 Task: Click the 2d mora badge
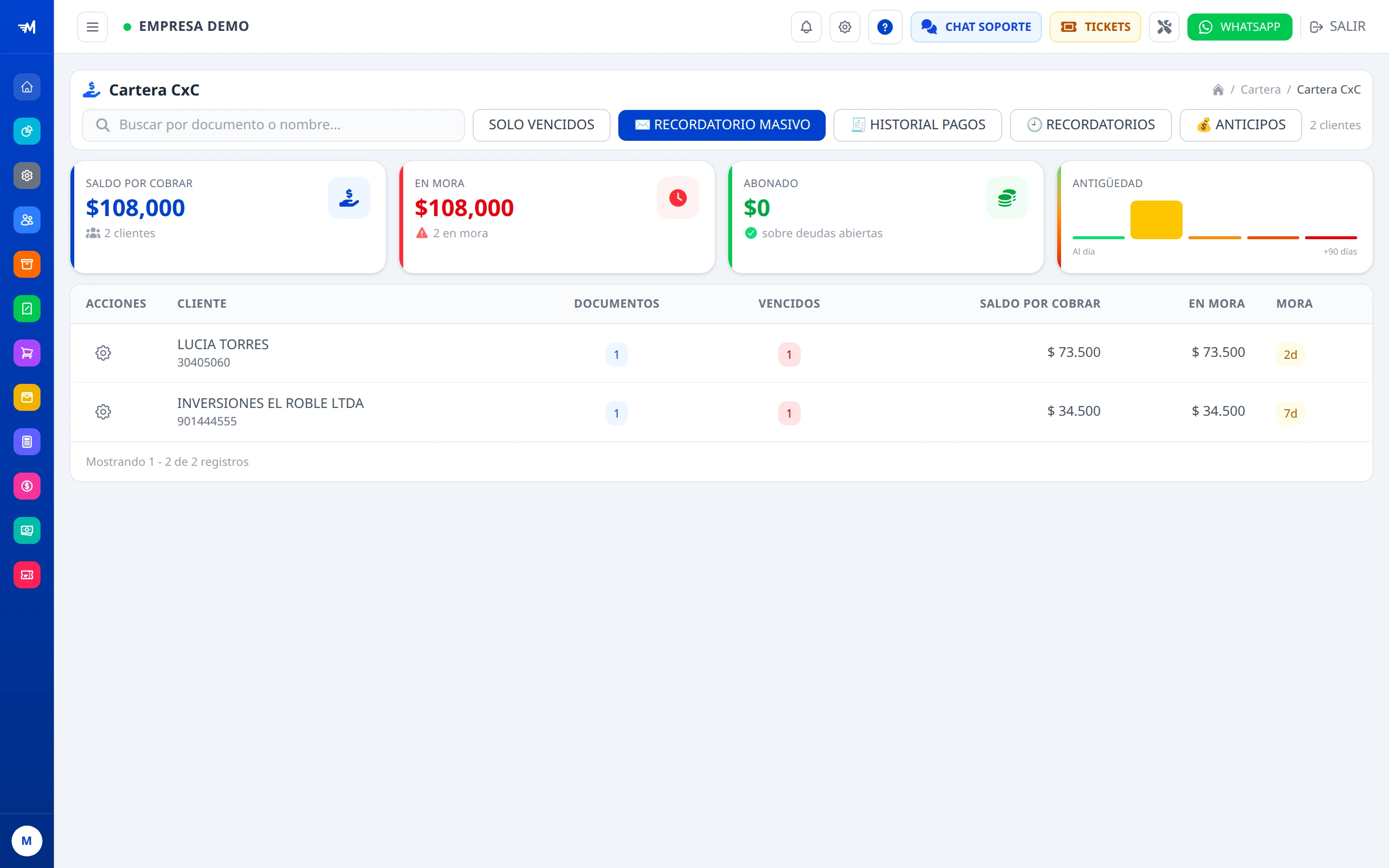1290,355
